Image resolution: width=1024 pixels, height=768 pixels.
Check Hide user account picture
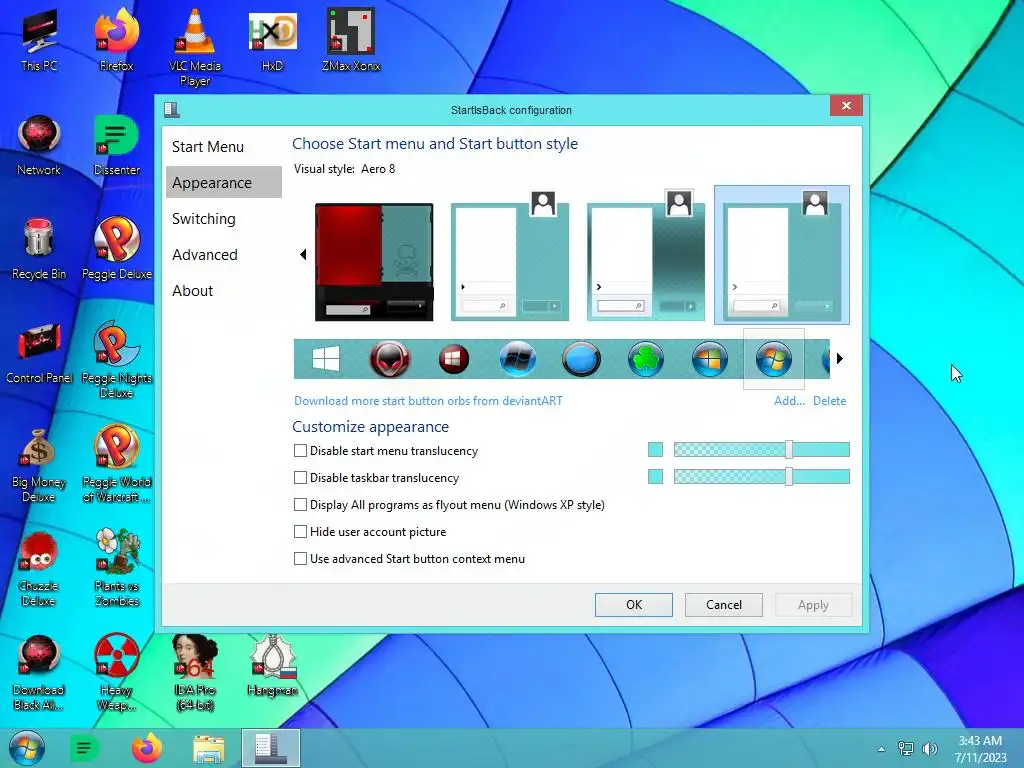pyautogui.click(x=300, y=532)
